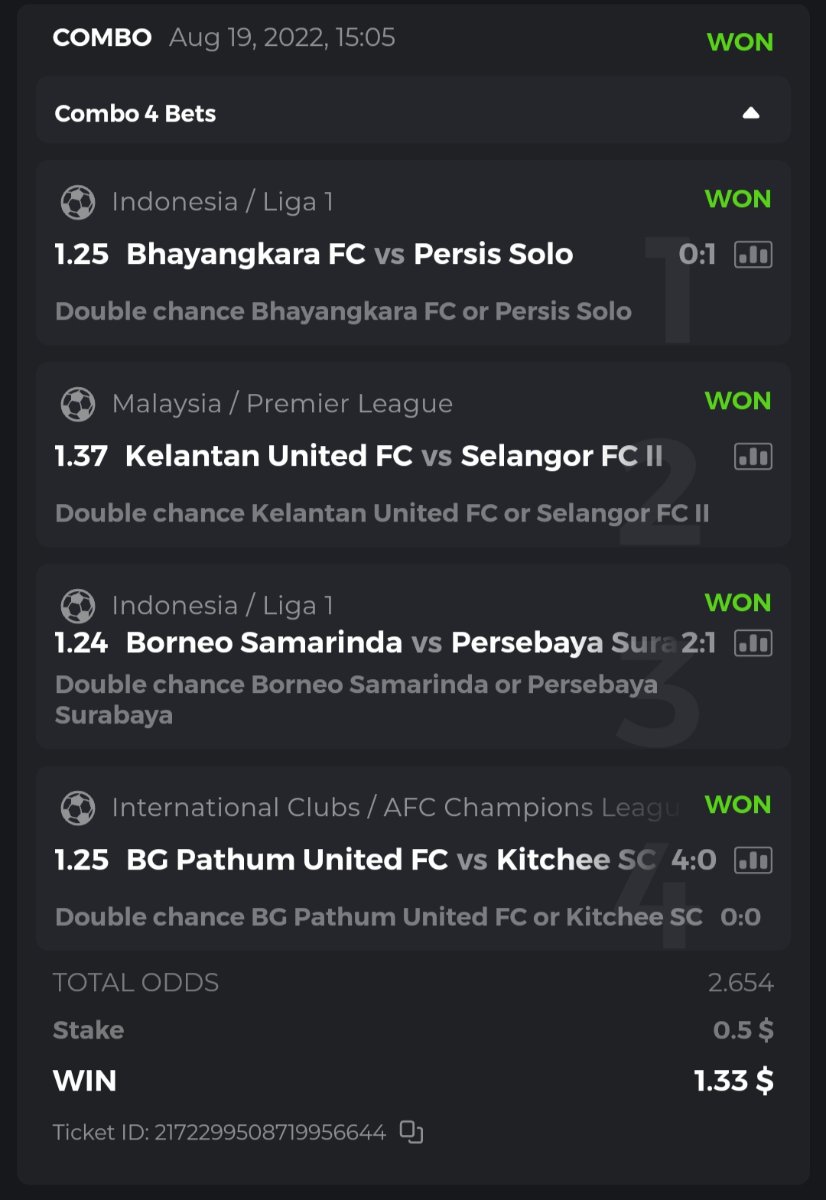Click soccer ball icon beside AFC Champions League

click(x=78, y=808)
